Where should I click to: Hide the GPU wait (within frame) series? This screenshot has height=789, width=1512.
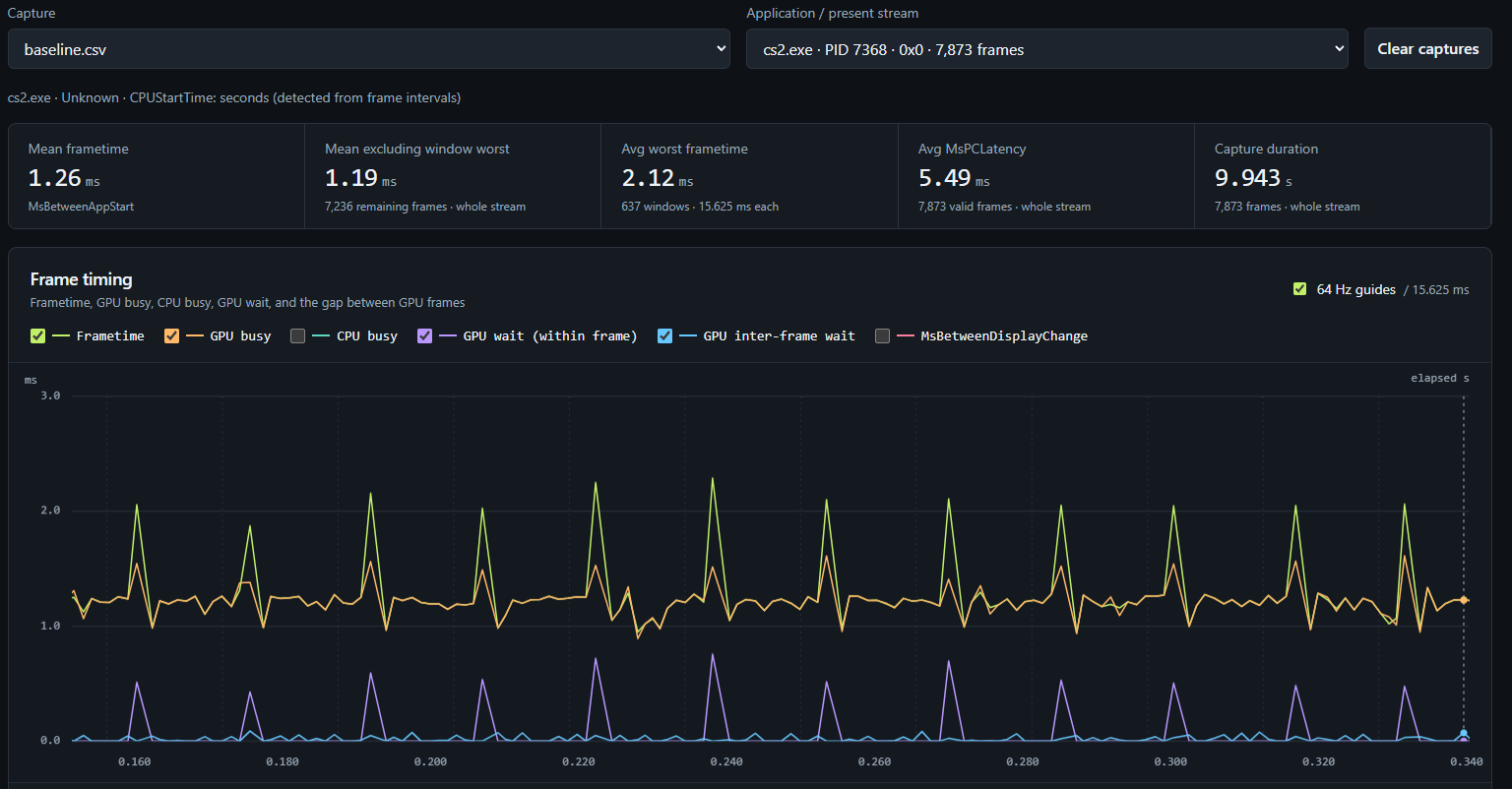click(x=424, y=336)
